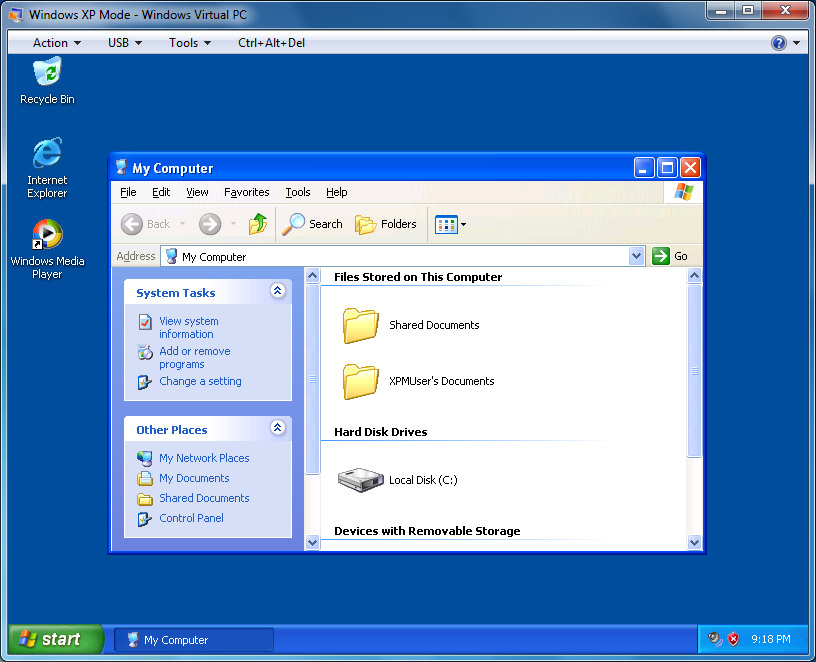Open the Recycle Bin desktop icon
816x662 pixels.
(47, 74)
